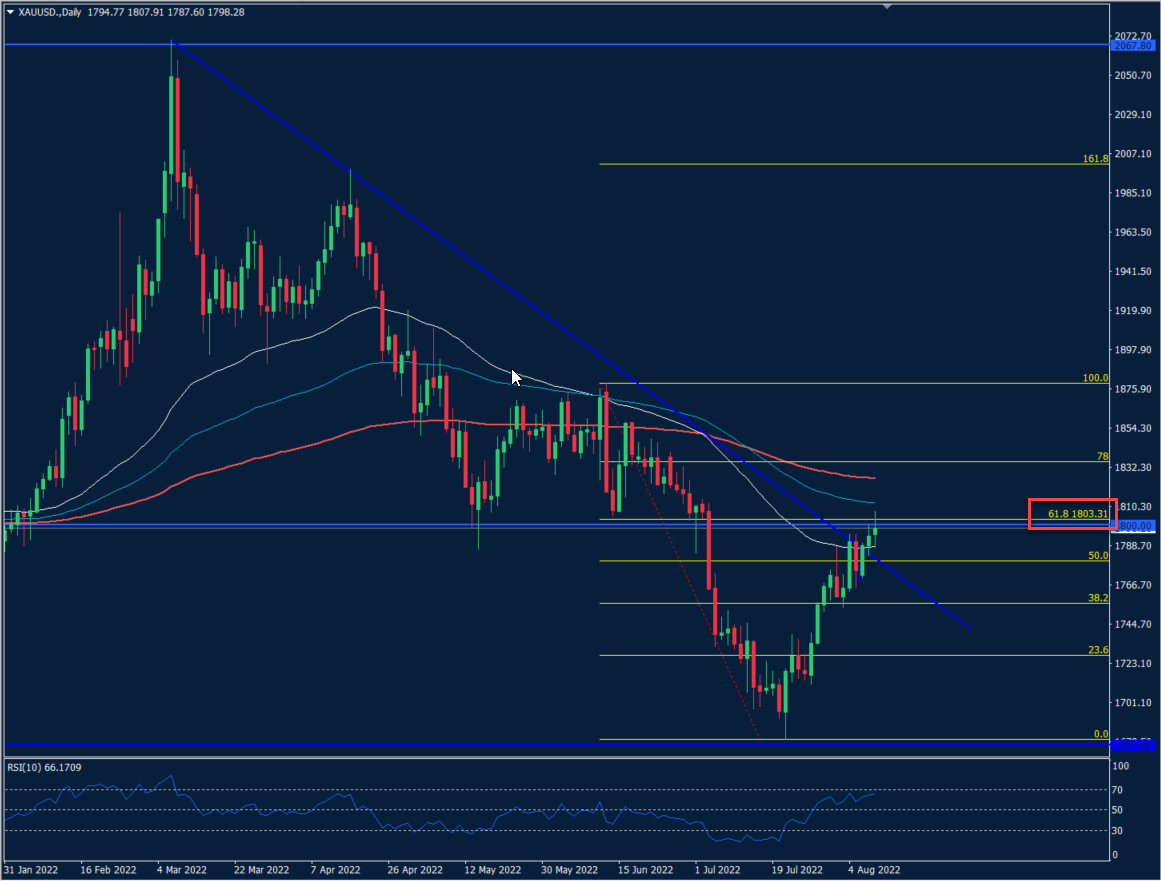The image size is (1161, 881).
Task: Click the chart shift triangle marker at top
Action: pos(887,6)
